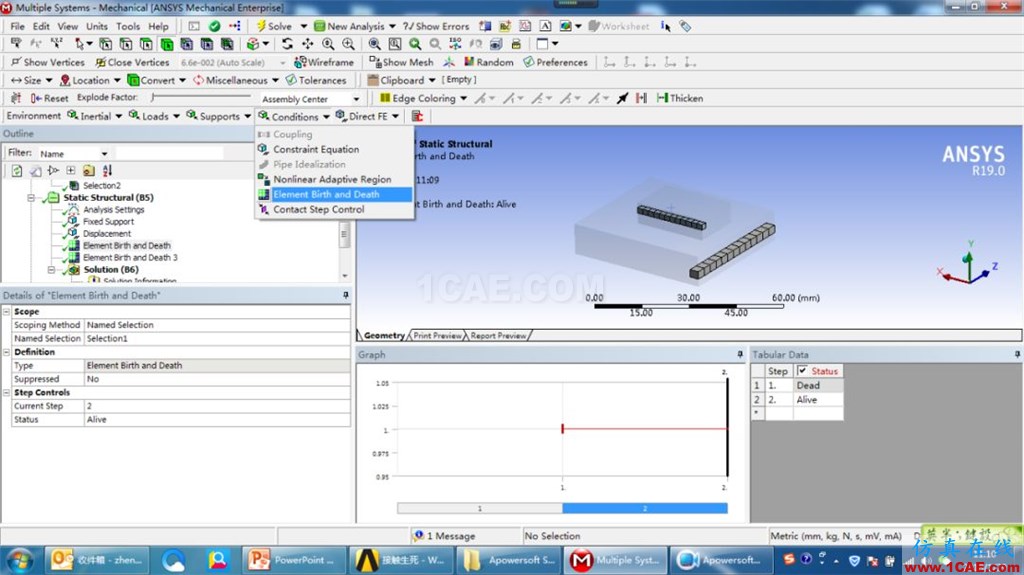This screenshot has width=1024, height=575.
Task: Open the Inertial menu
Action: (95, 116)
